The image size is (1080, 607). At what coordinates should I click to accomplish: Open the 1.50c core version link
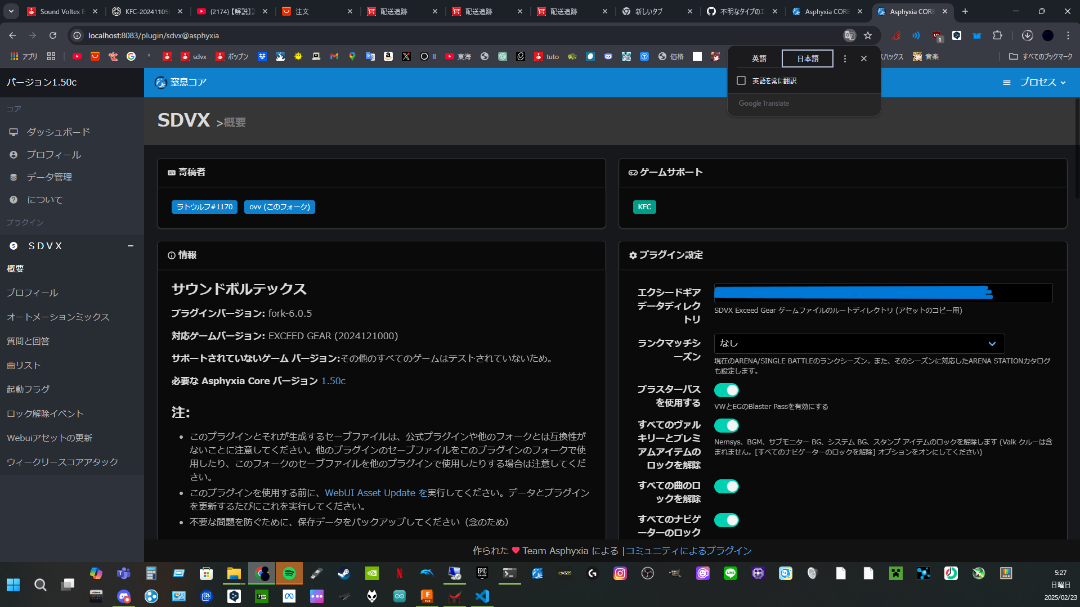click(333, 380)
